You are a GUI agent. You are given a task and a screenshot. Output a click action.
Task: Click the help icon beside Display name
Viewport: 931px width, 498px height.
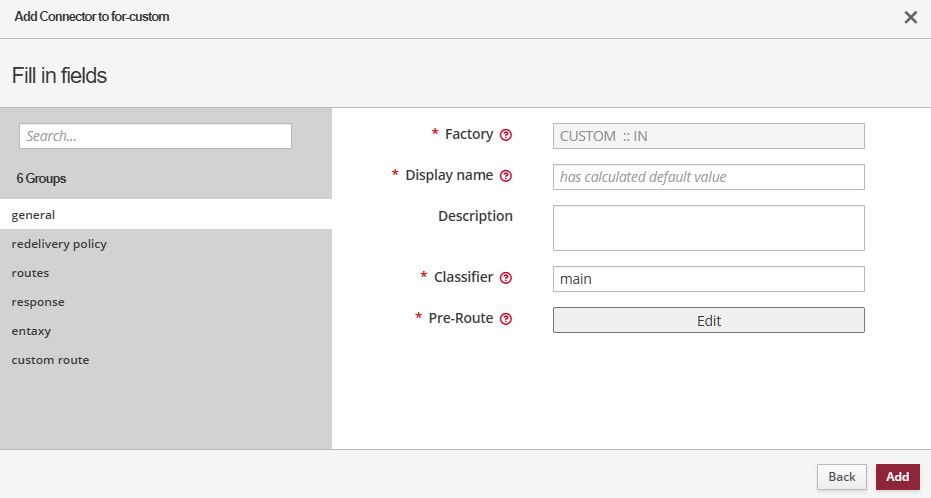pos(506,176)
